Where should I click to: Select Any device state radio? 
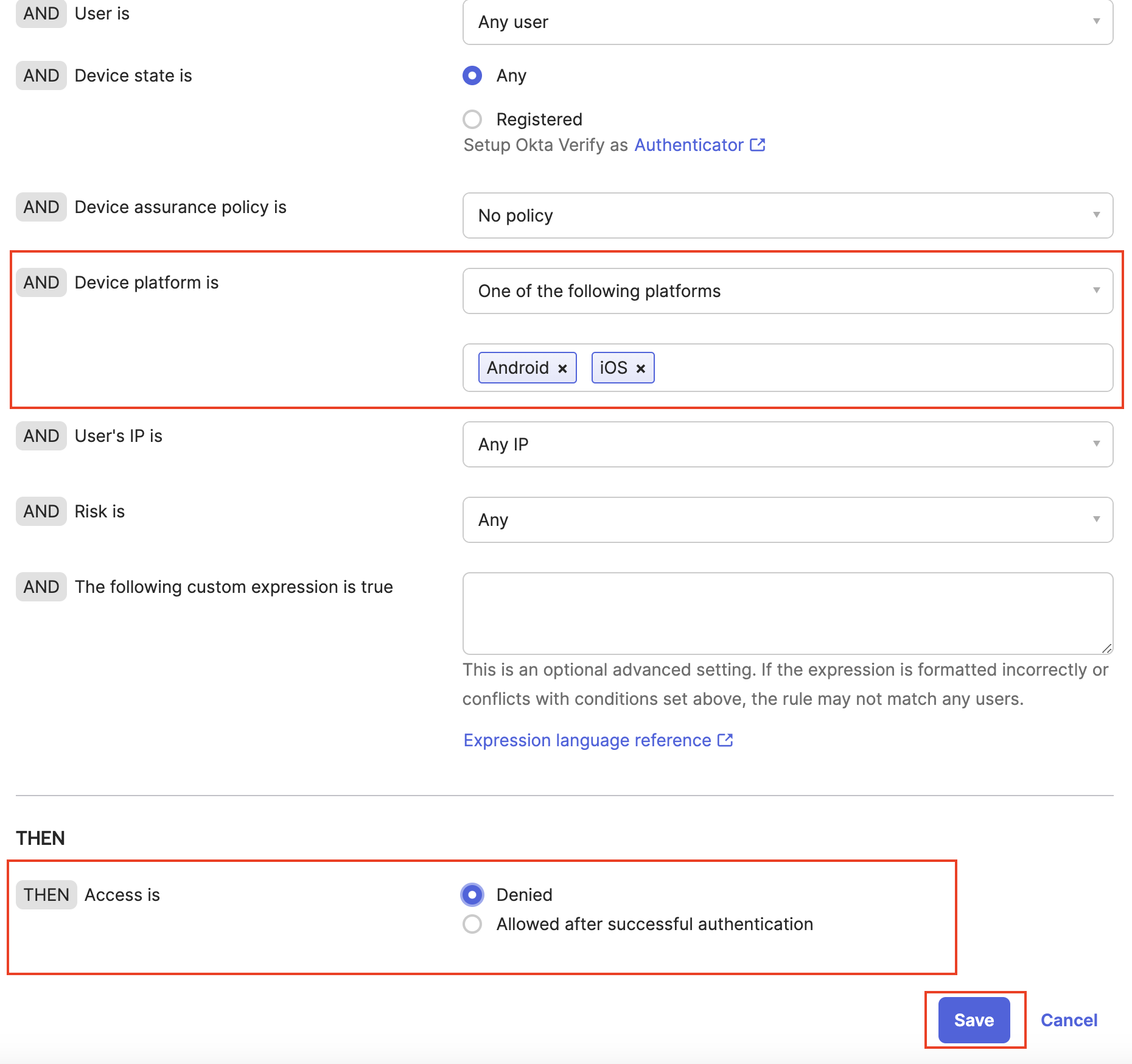click(472, 75)
